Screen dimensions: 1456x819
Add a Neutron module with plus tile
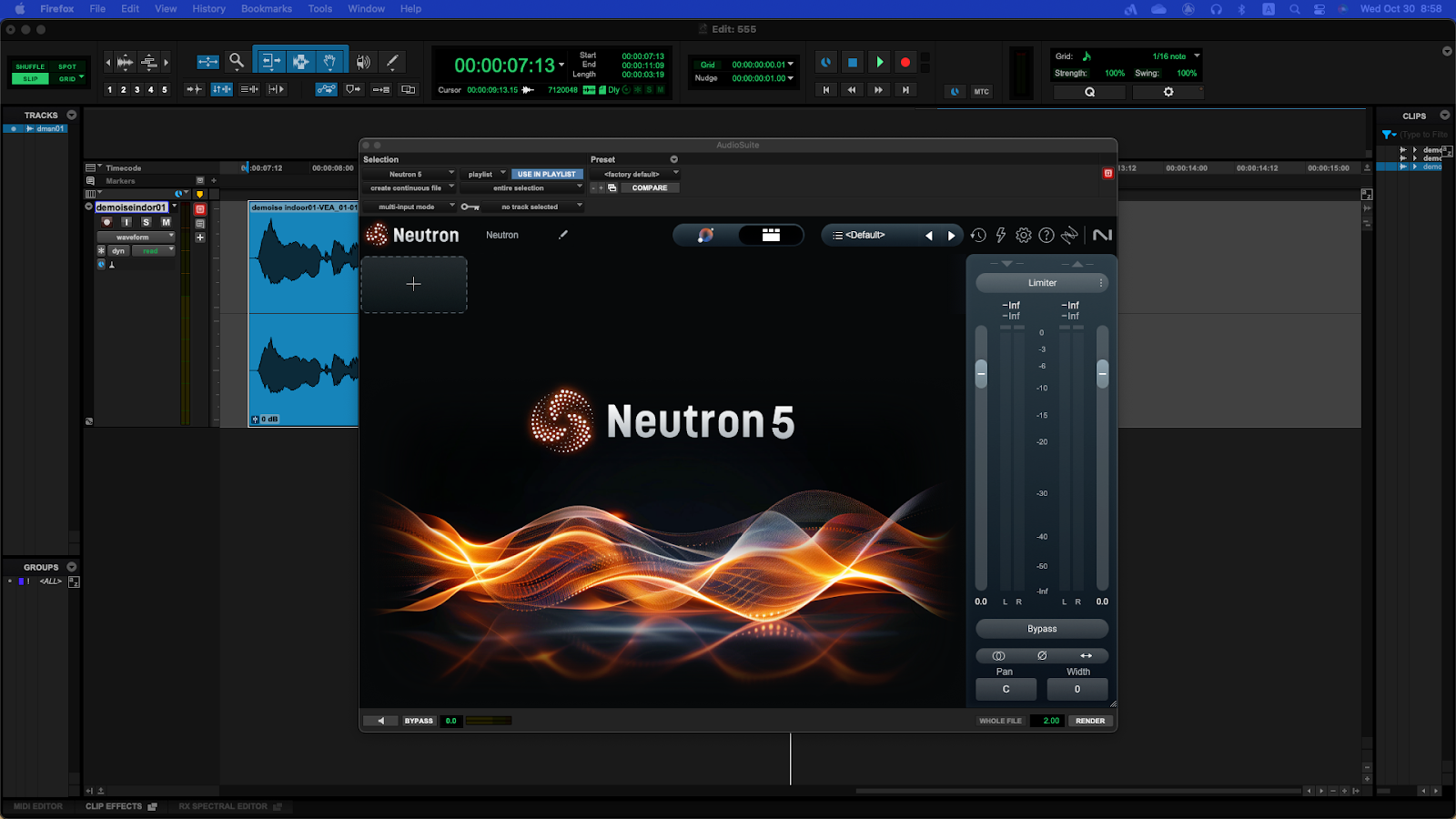414,284
